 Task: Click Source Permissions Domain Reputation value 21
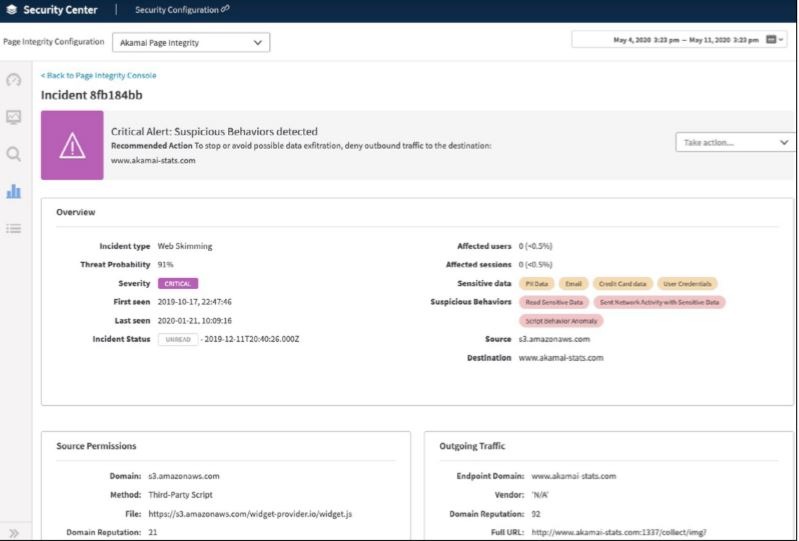pyautogui.click(x=152, y=532)
